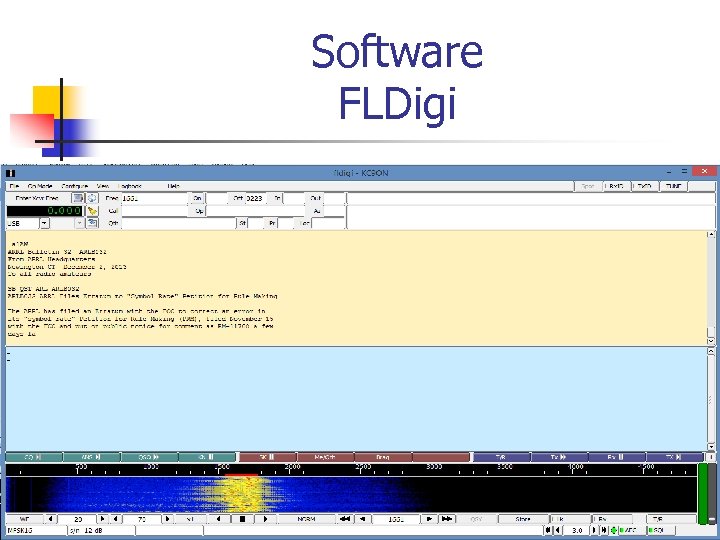
Task: Open the Configure menu
Action: click(74, 186)
